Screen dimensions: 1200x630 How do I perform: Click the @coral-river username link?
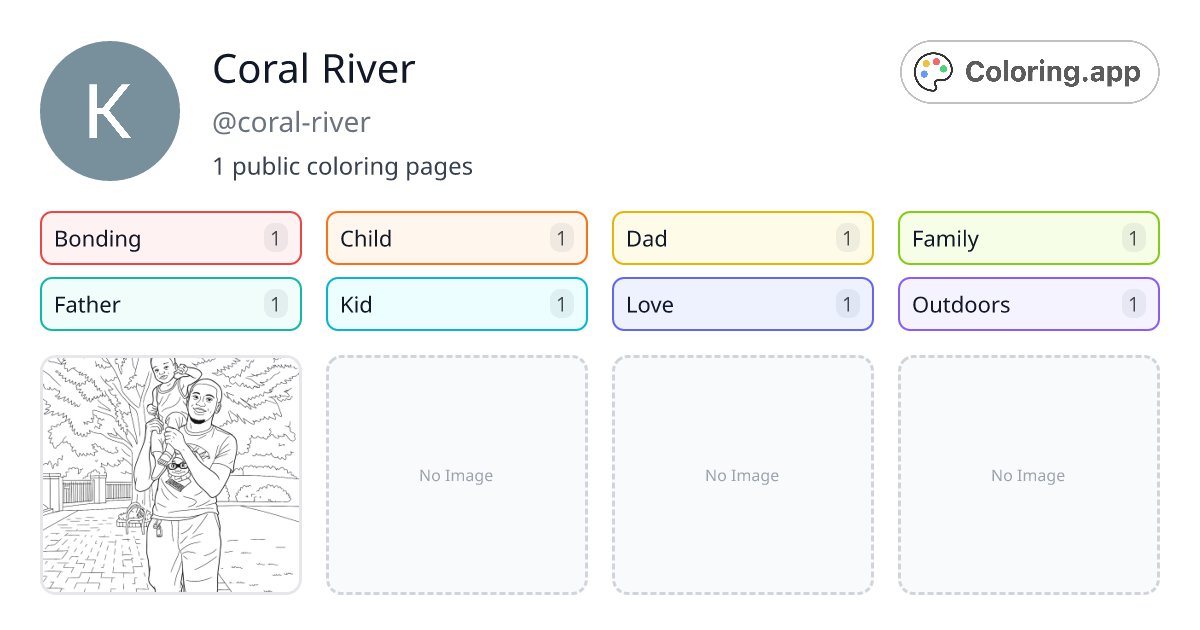pos(291,122)
